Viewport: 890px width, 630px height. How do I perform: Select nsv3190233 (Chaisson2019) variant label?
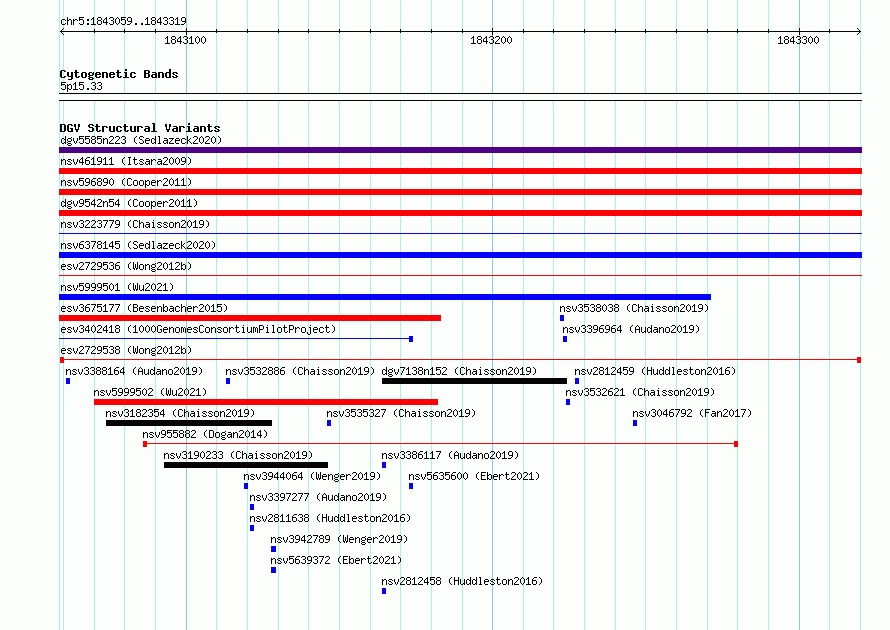point(238,455)
